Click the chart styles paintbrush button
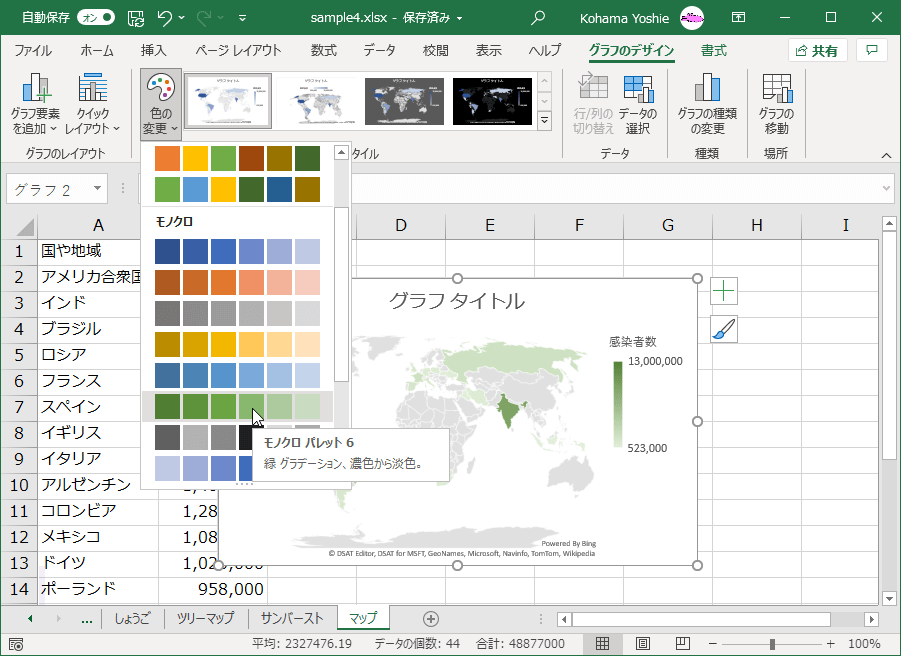Viewport: 901px width, 656px height. [723, 329]
